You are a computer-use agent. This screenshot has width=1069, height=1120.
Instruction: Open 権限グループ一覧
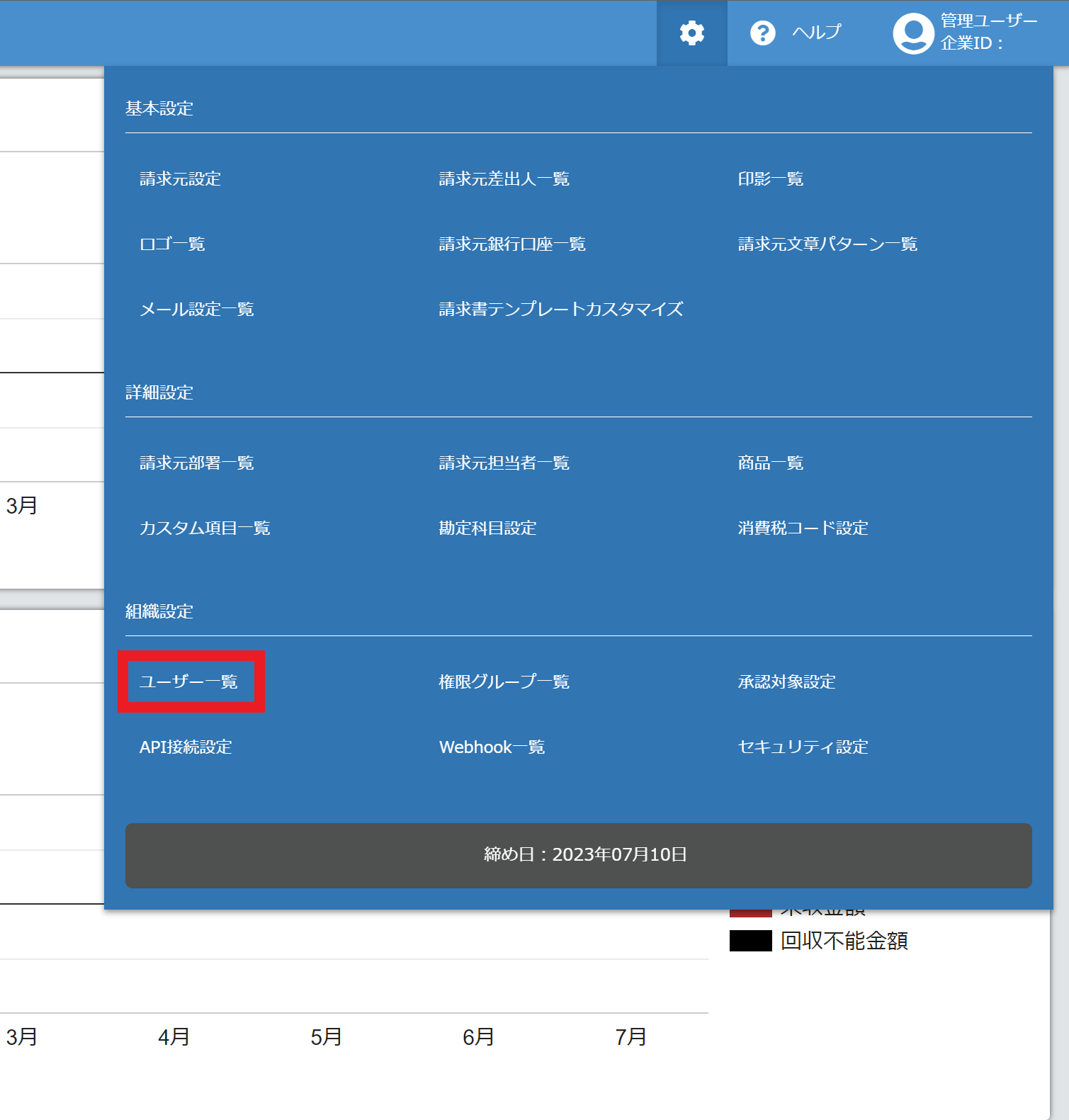tap(504, 682)
